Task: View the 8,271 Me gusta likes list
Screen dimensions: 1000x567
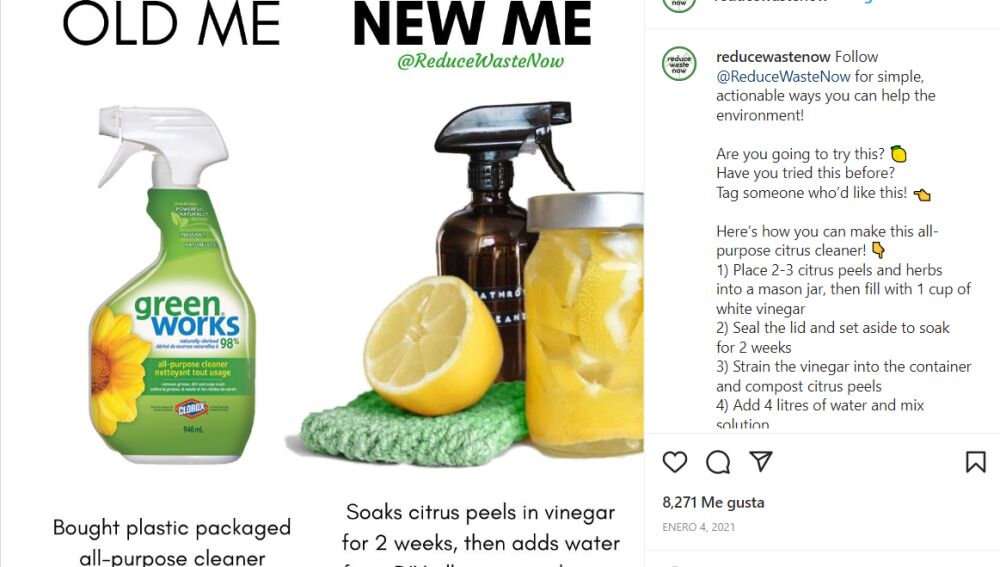Action: pos(713,503)
